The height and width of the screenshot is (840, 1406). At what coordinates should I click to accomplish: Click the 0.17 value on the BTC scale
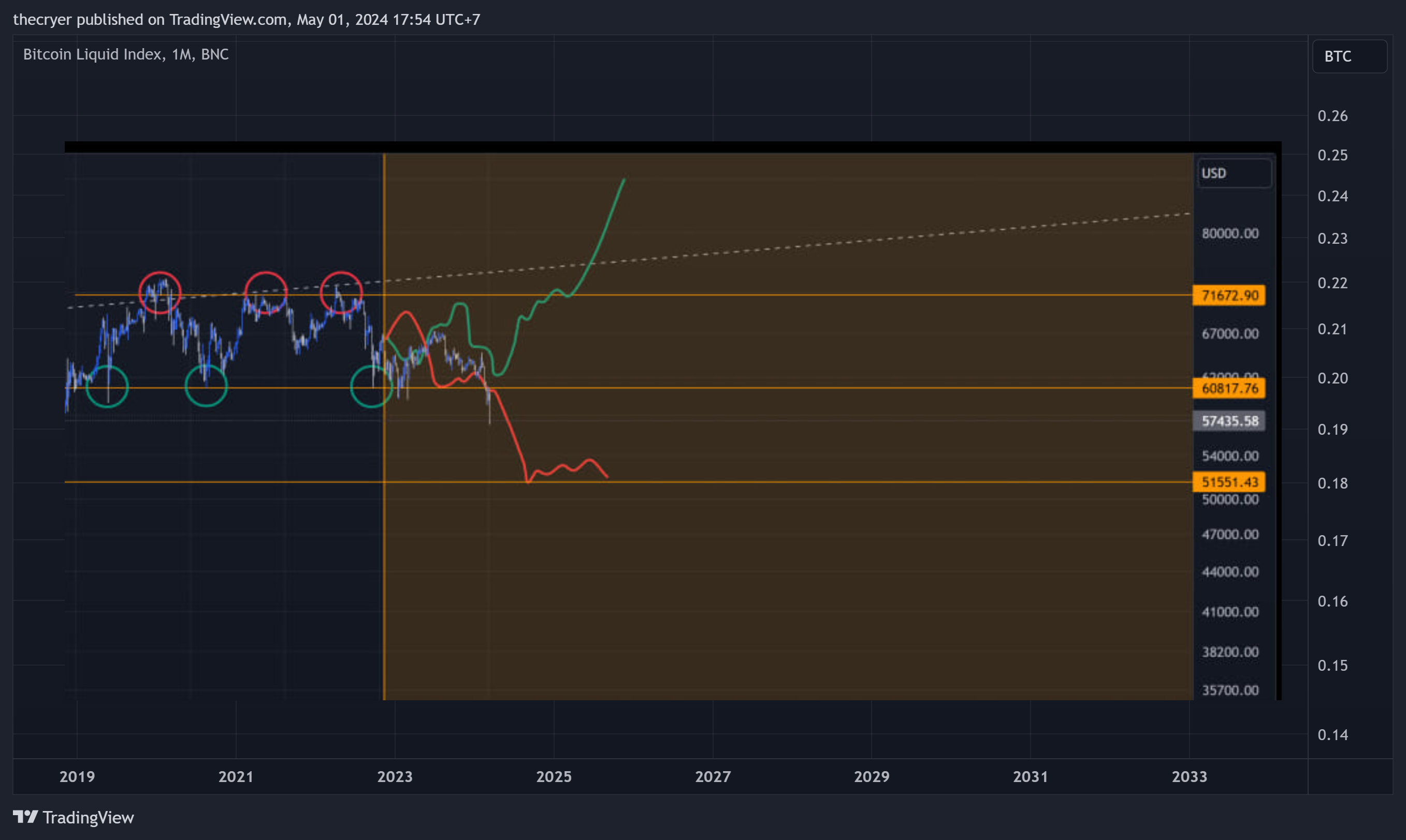[1332, 541]
